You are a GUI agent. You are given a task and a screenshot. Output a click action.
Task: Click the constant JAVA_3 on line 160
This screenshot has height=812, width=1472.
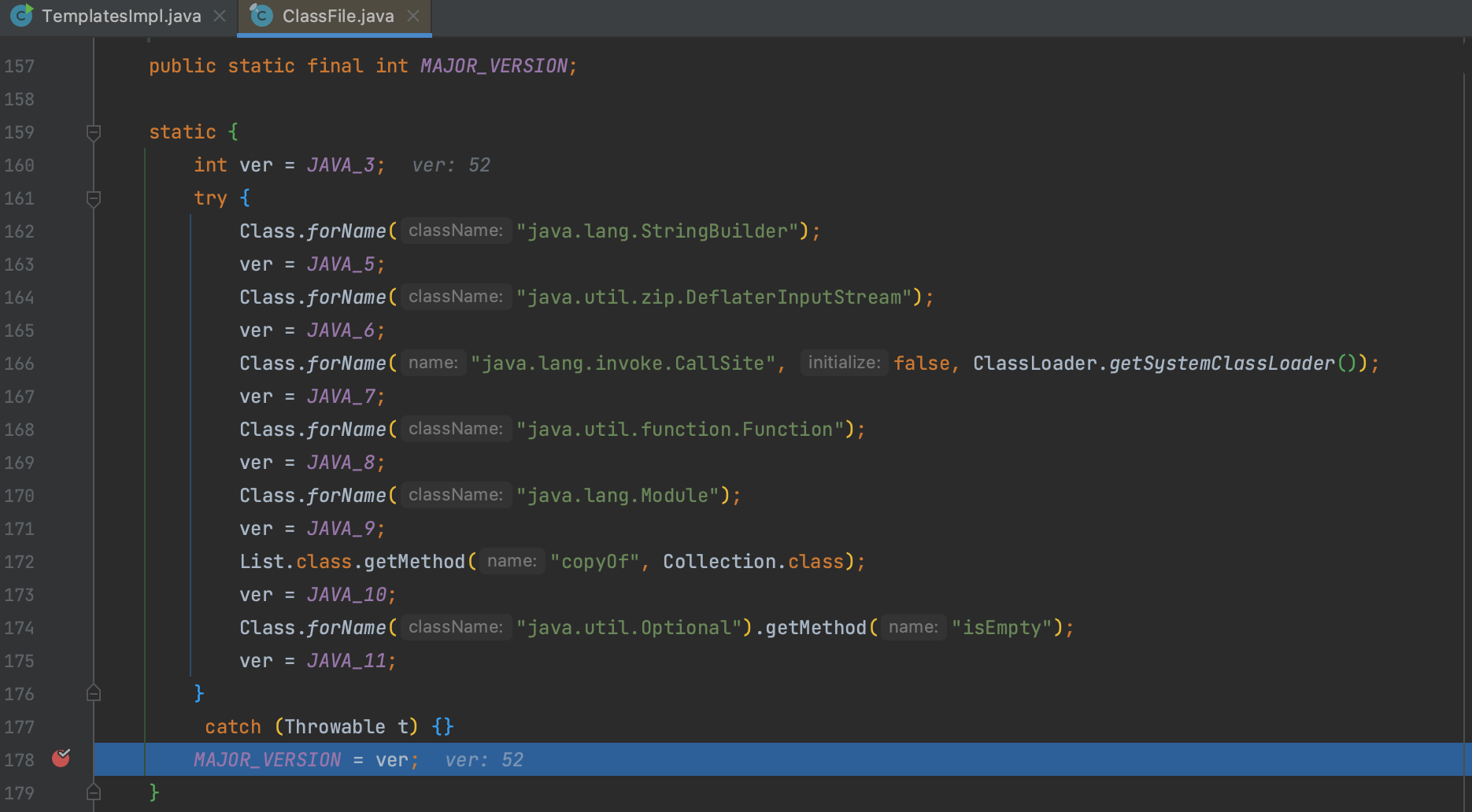click(x=340, y=165)
